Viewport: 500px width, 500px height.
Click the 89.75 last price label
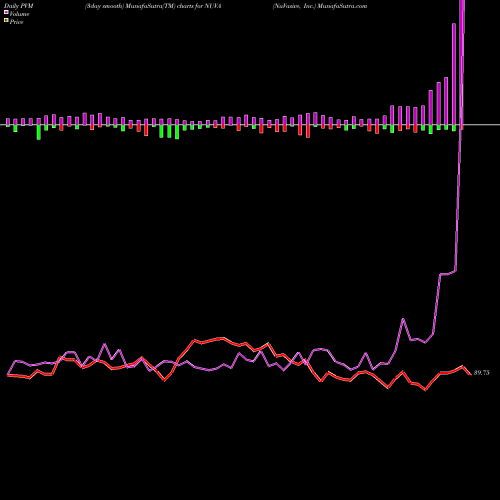(x=481, y=373)
